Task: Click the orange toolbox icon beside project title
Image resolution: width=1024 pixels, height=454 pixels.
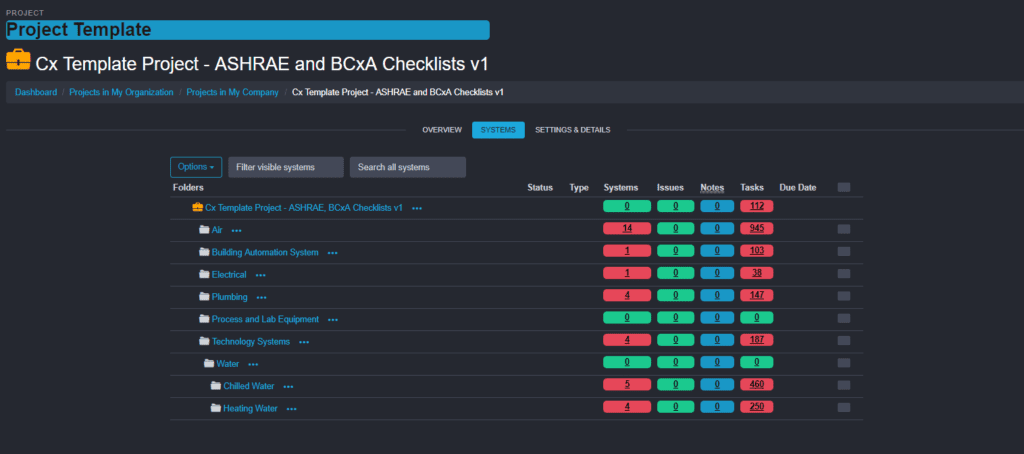Action: click(x=18, y=60)
